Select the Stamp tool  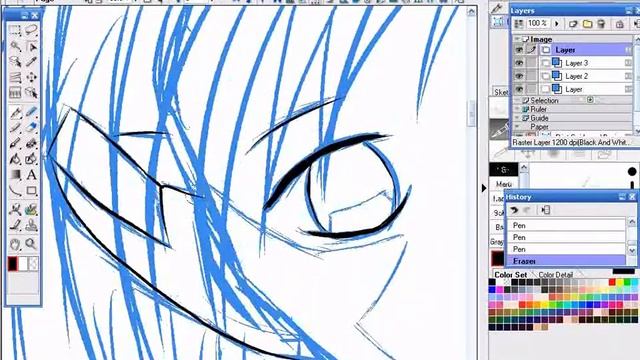[x=31, y=225]
